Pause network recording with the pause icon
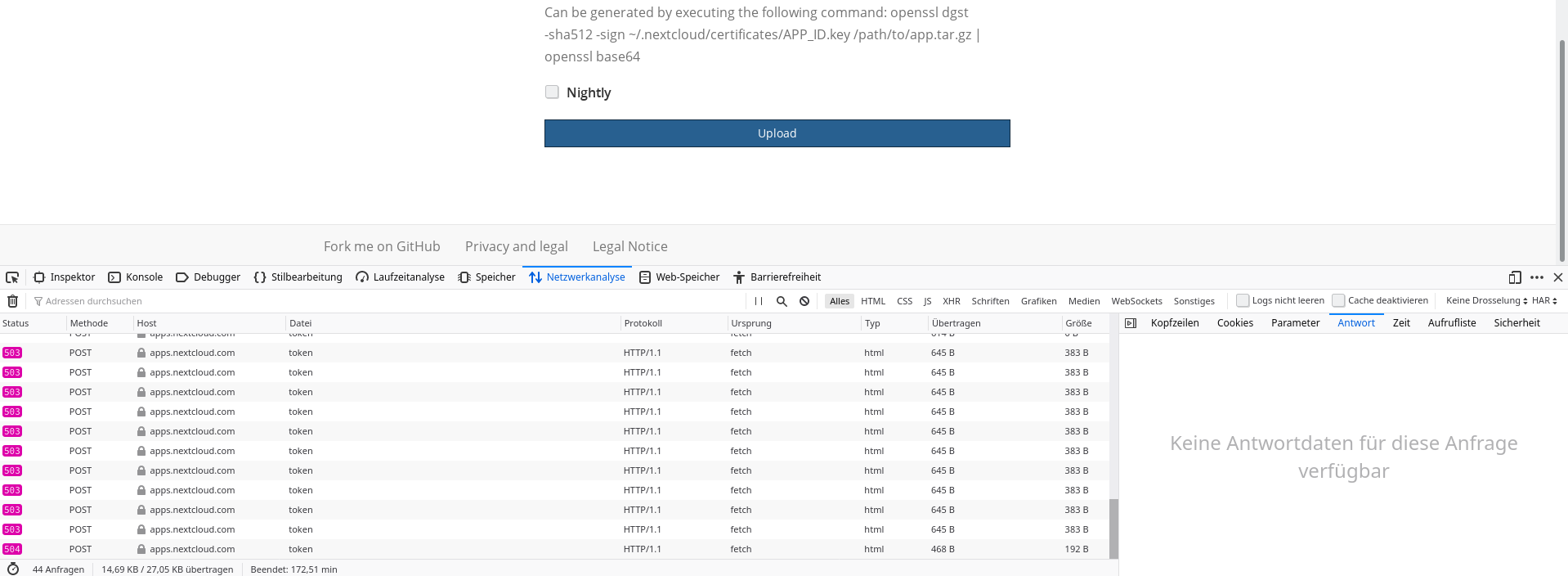Image resolution: width=1568 pixels, height=576 pixels. point(759,301)
